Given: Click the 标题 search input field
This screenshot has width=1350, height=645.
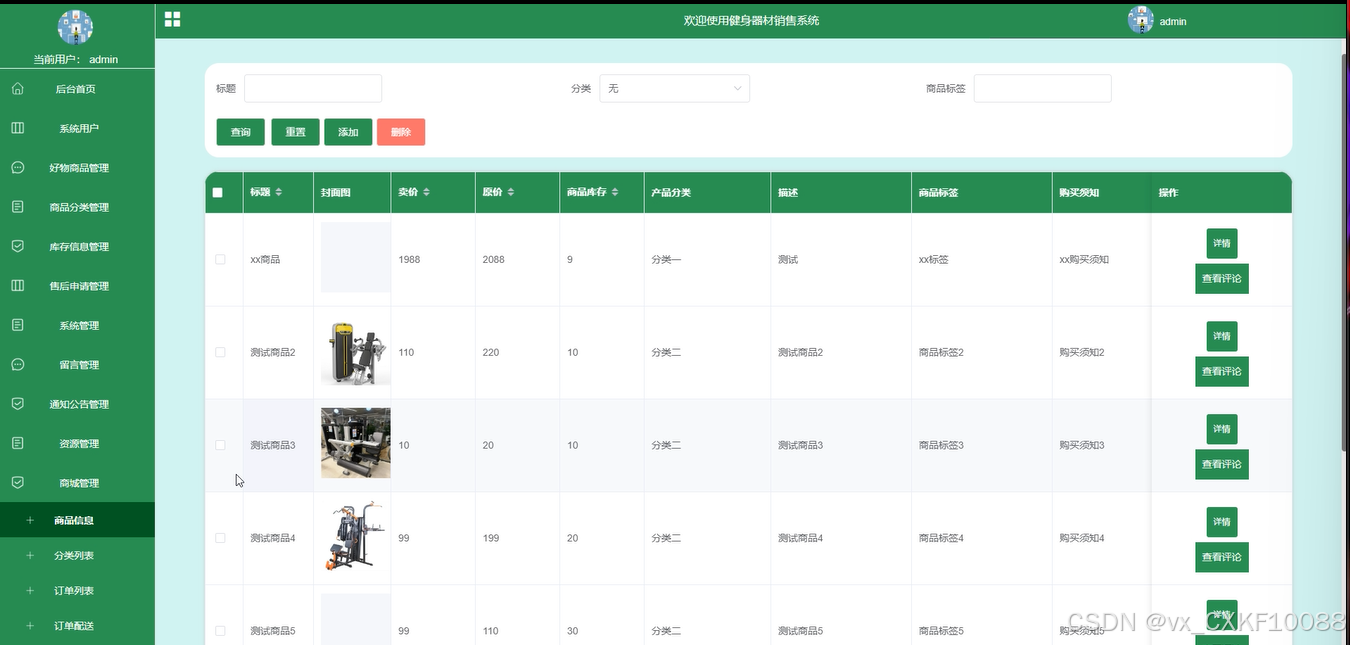Looking at the screenshot, I should pos(313,88).
